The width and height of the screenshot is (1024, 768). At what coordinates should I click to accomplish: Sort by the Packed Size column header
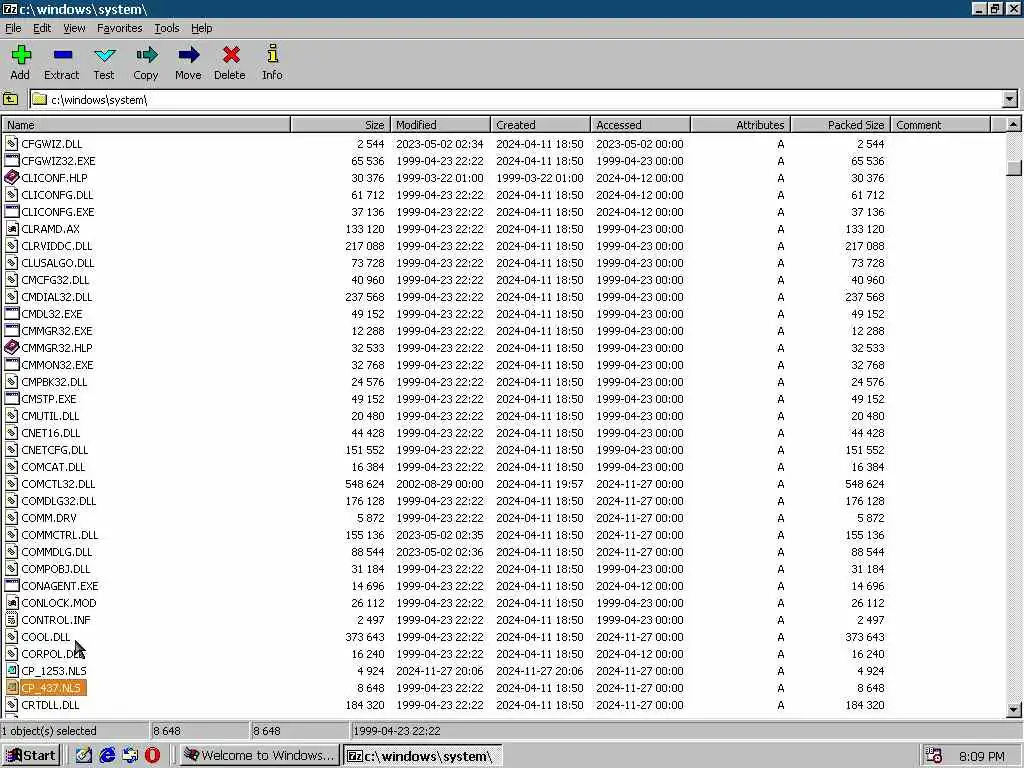(840, 125)
